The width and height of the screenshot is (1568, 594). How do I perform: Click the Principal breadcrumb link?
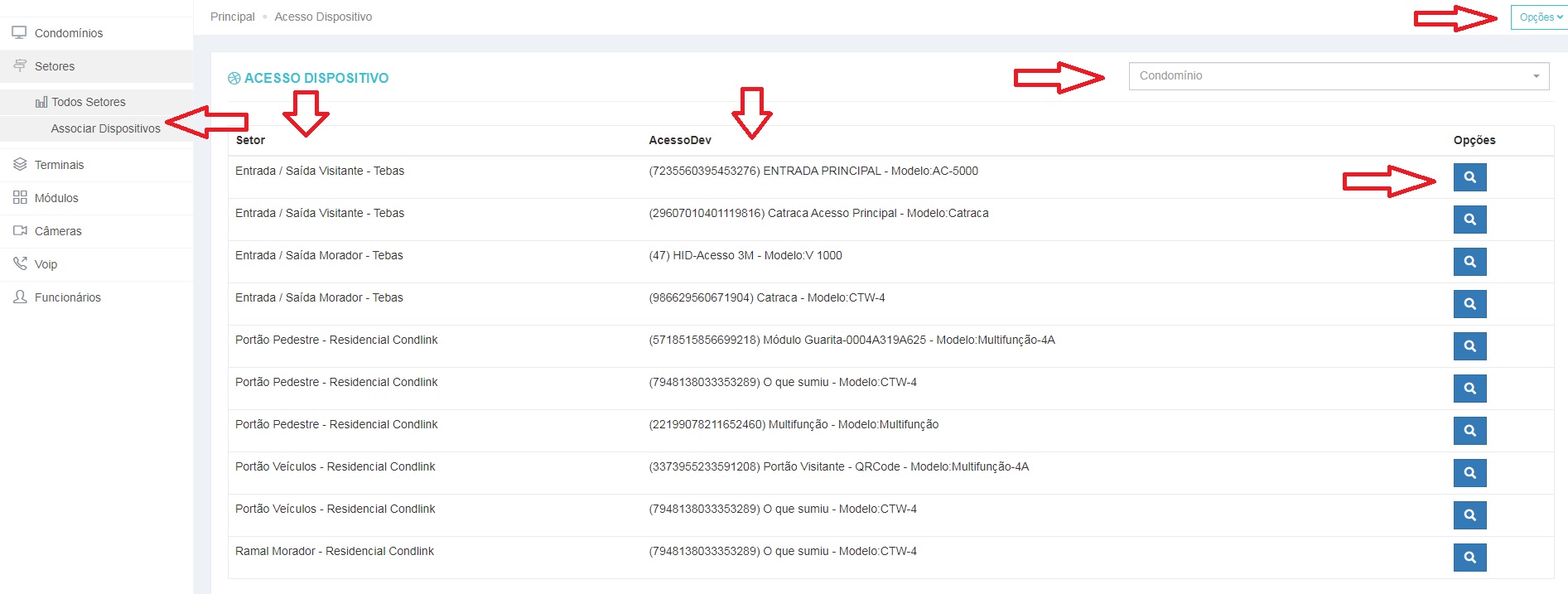point(233,17)
